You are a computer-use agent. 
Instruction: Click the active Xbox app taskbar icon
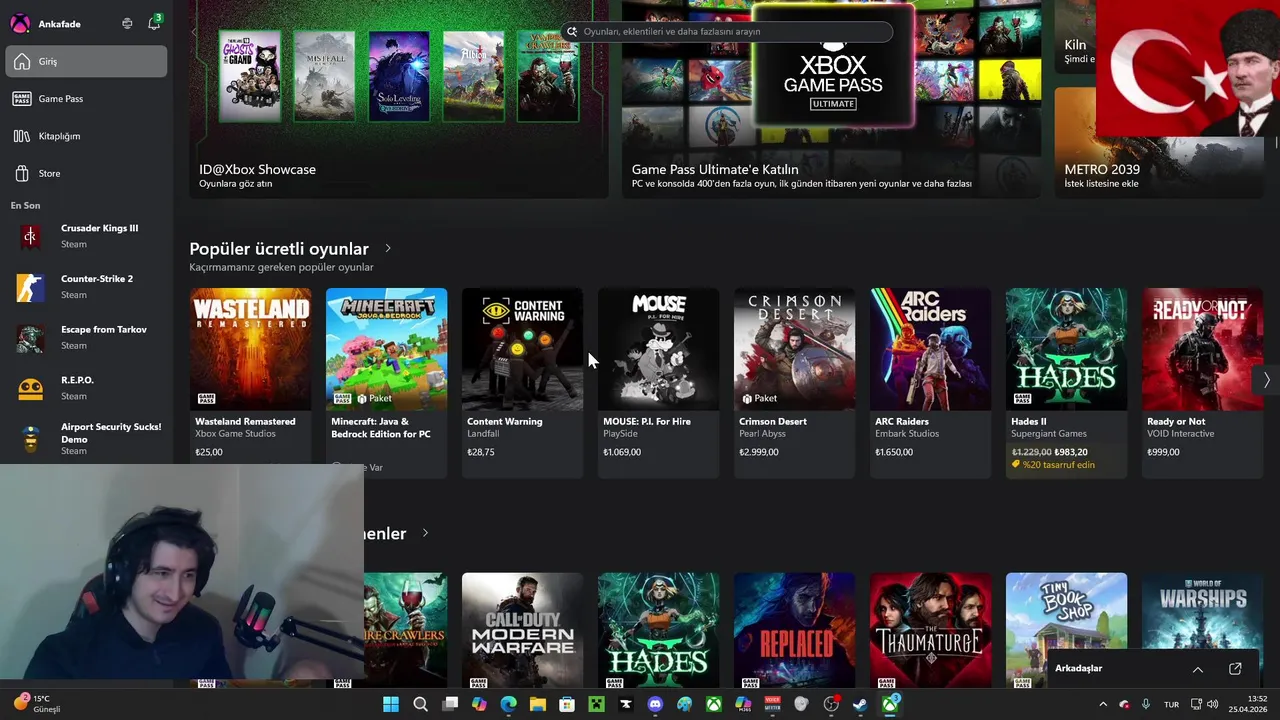point(890,704)
